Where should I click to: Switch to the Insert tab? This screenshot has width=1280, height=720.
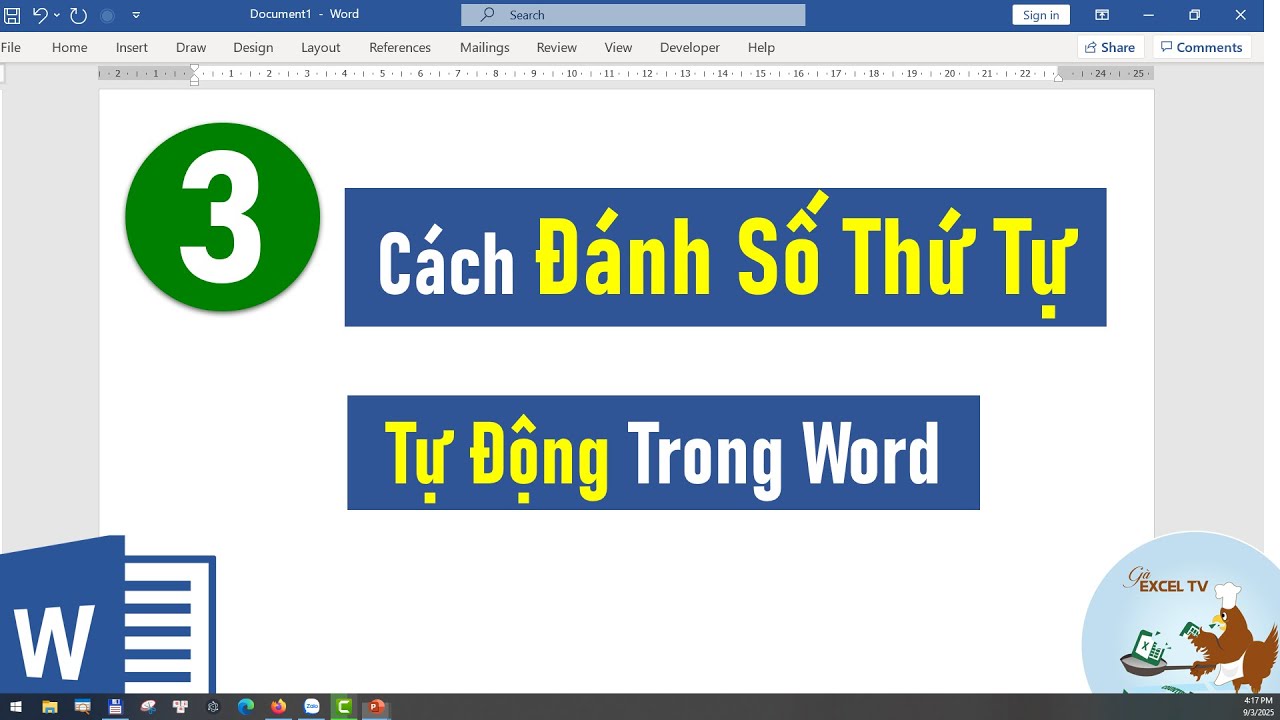[132, 47]
